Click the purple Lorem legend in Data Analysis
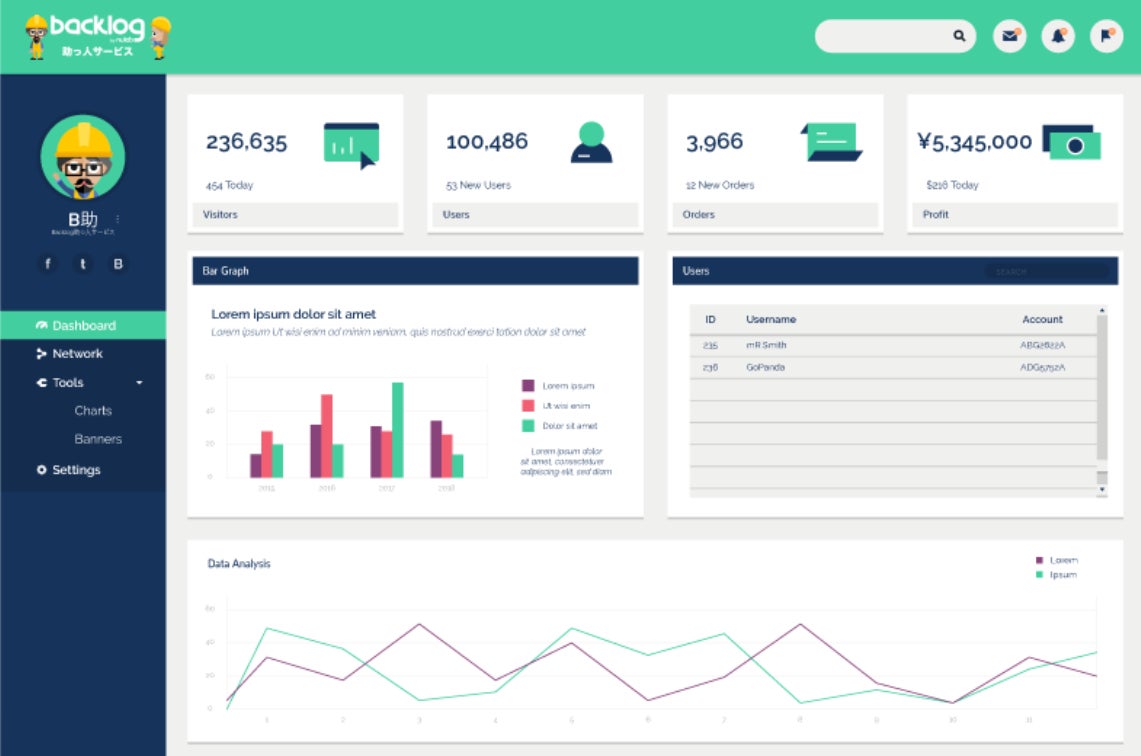The image size is (1141, 756). [1057, 560]
